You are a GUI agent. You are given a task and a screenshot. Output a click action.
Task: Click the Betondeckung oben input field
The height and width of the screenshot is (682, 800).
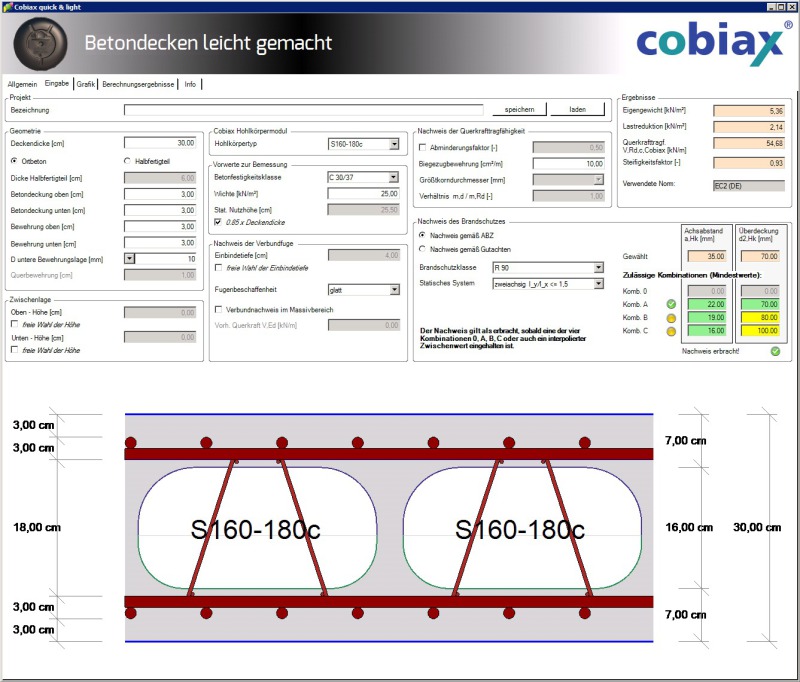point(160,194)
